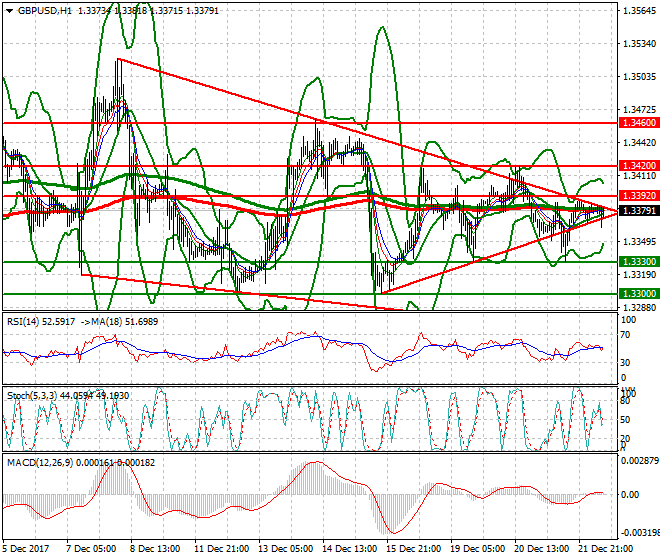The height and width of the screenshot is (560, 660).
Task: Click the 5 Dec 2017 date label
Action: pyautogui.click(x=26, y=549)
